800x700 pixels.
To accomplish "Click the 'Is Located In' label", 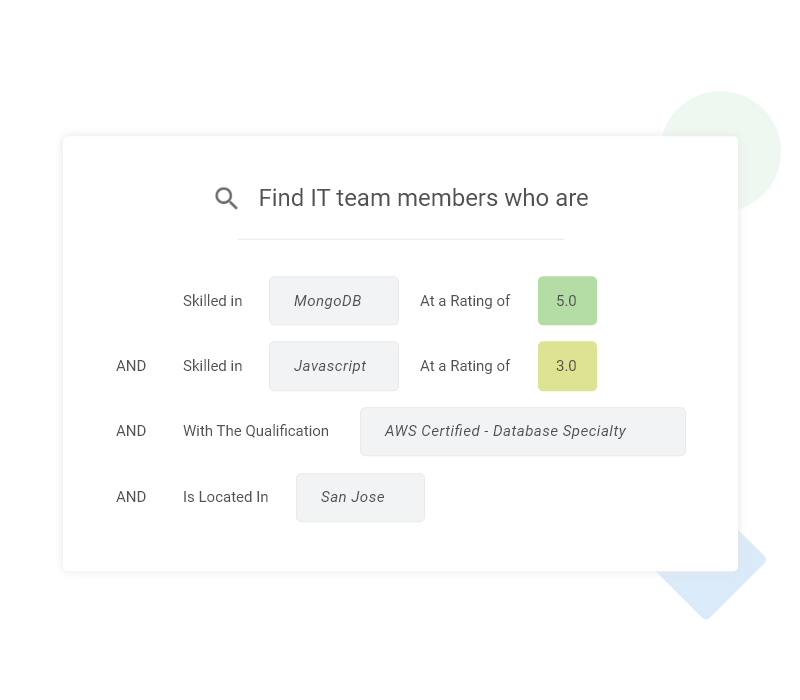I will click(x=226, y=497).
